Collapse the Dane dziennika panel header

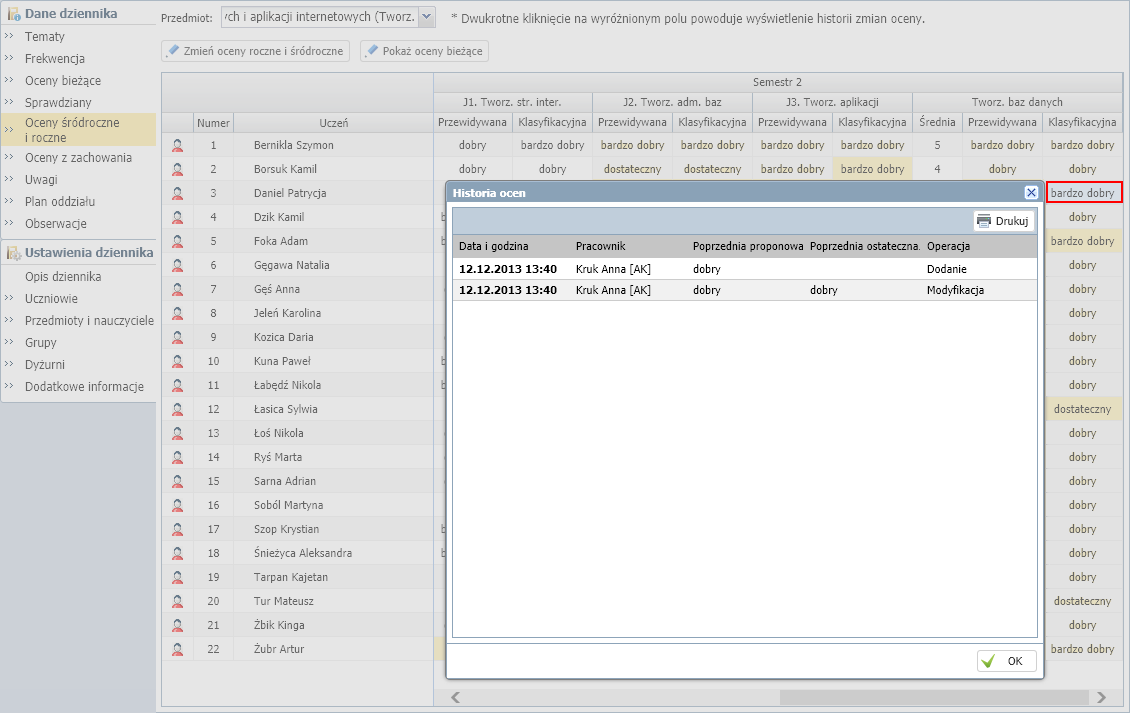79,13
